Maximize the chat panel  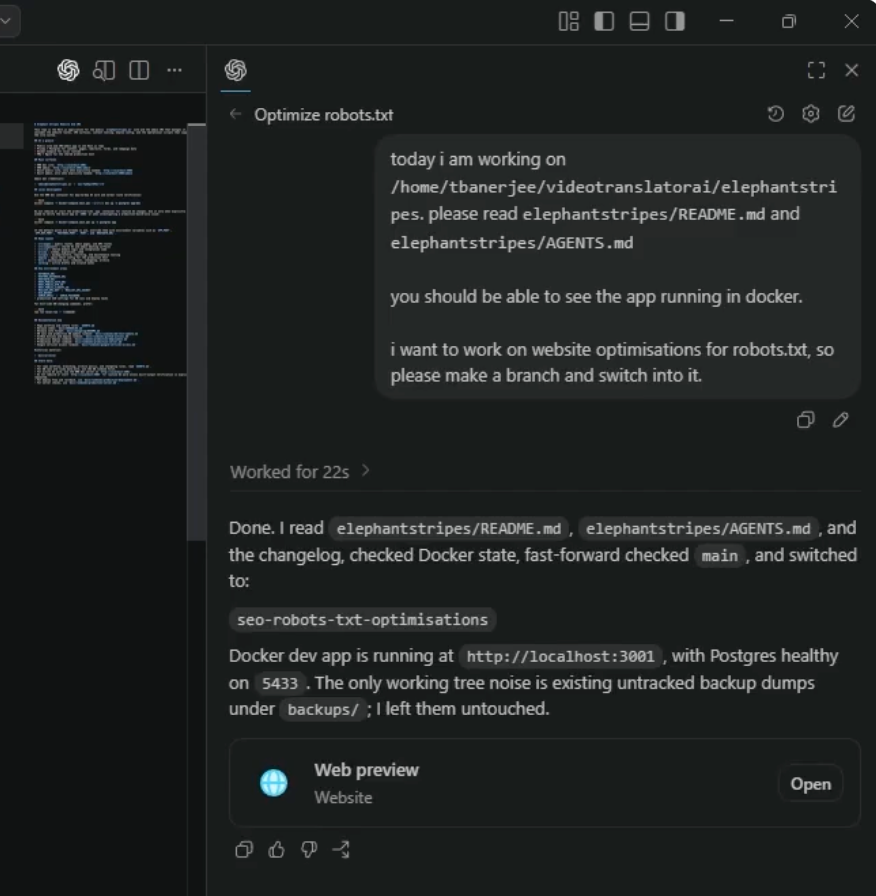pyautogui.click(x=817, y=70)
